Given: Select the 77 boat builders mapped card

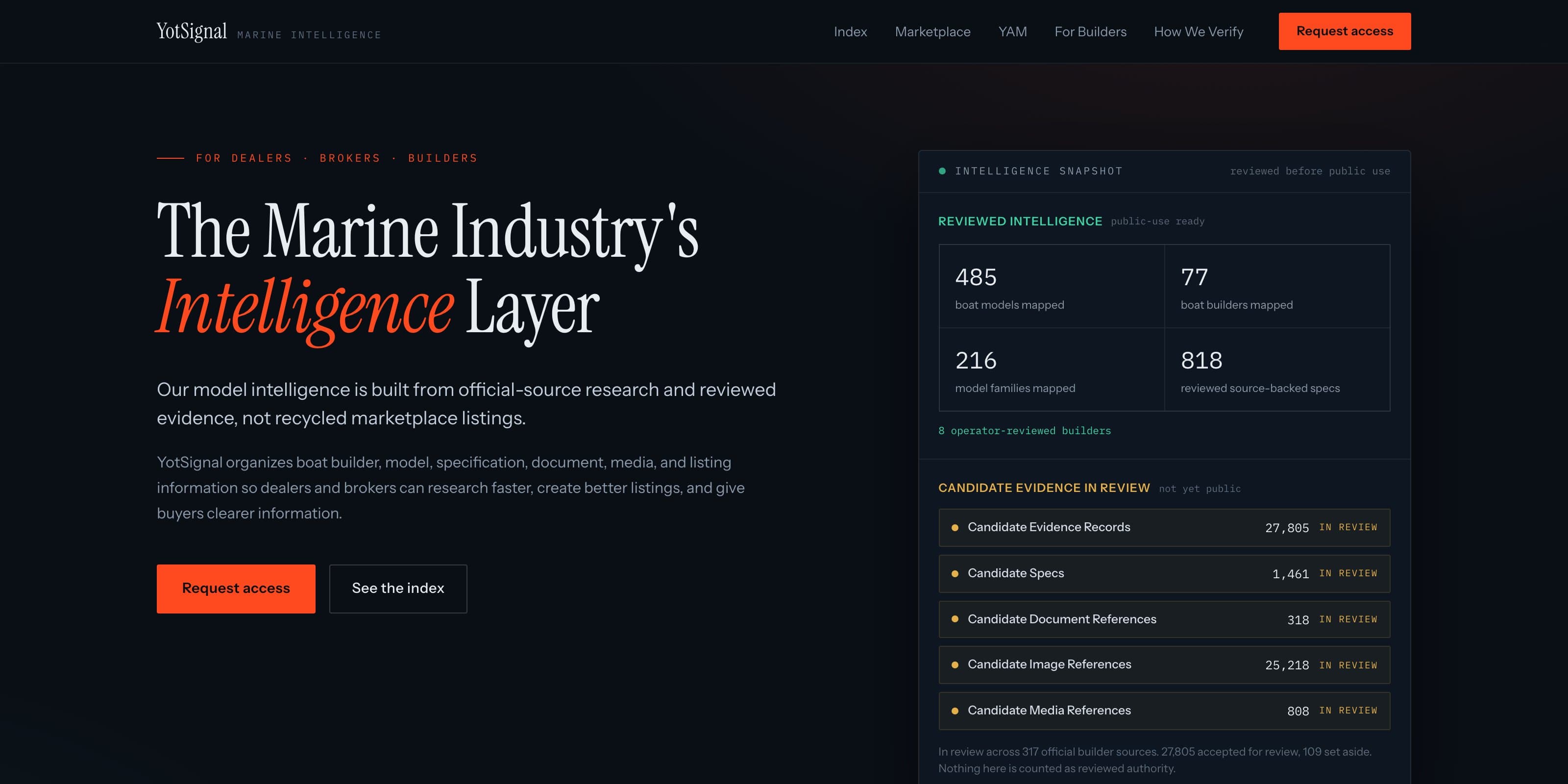Looking at the screenshot, I should [x=1277, y=286].
